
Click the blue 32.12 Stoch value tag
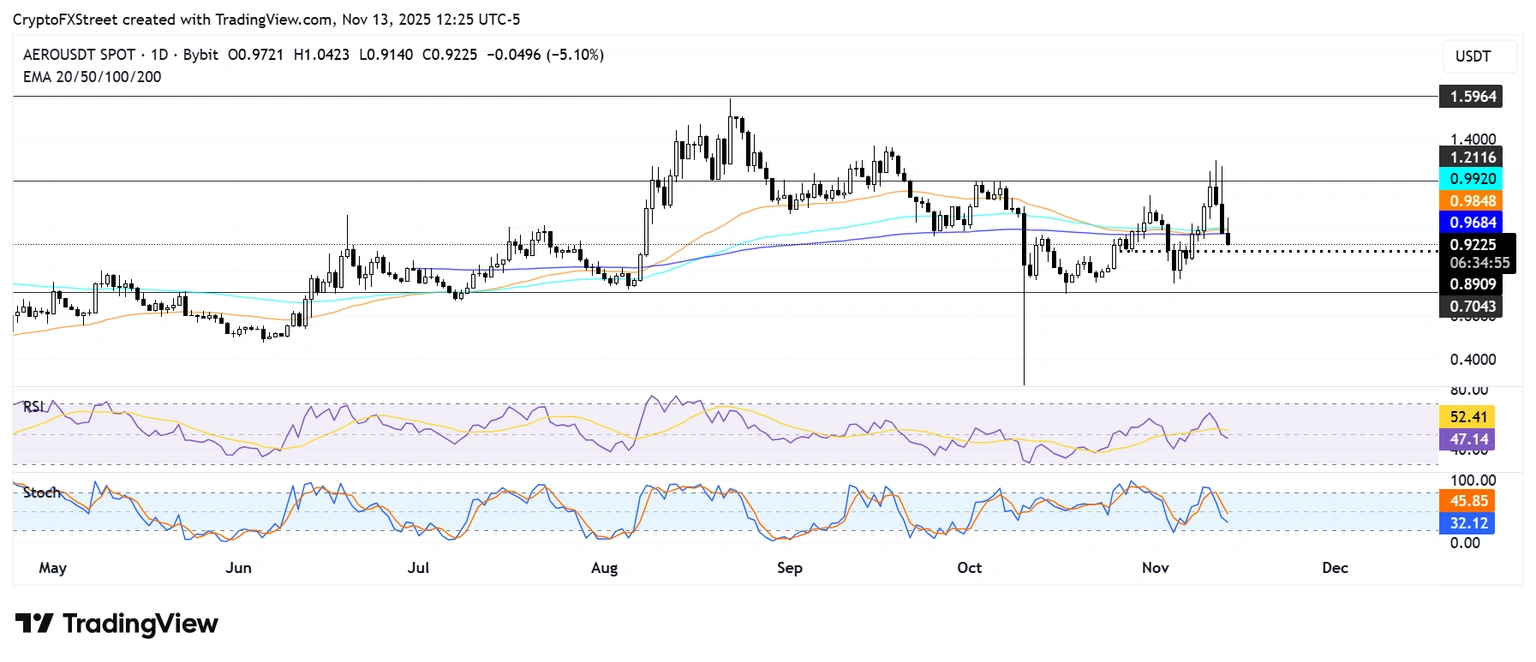1471,522
